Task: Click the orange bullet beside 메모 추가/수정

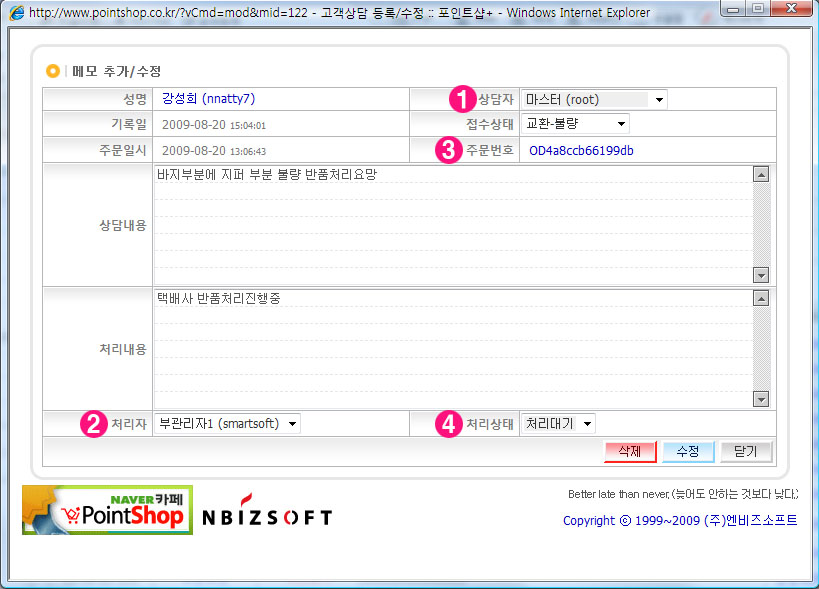Action: click(x=53, y=71)
